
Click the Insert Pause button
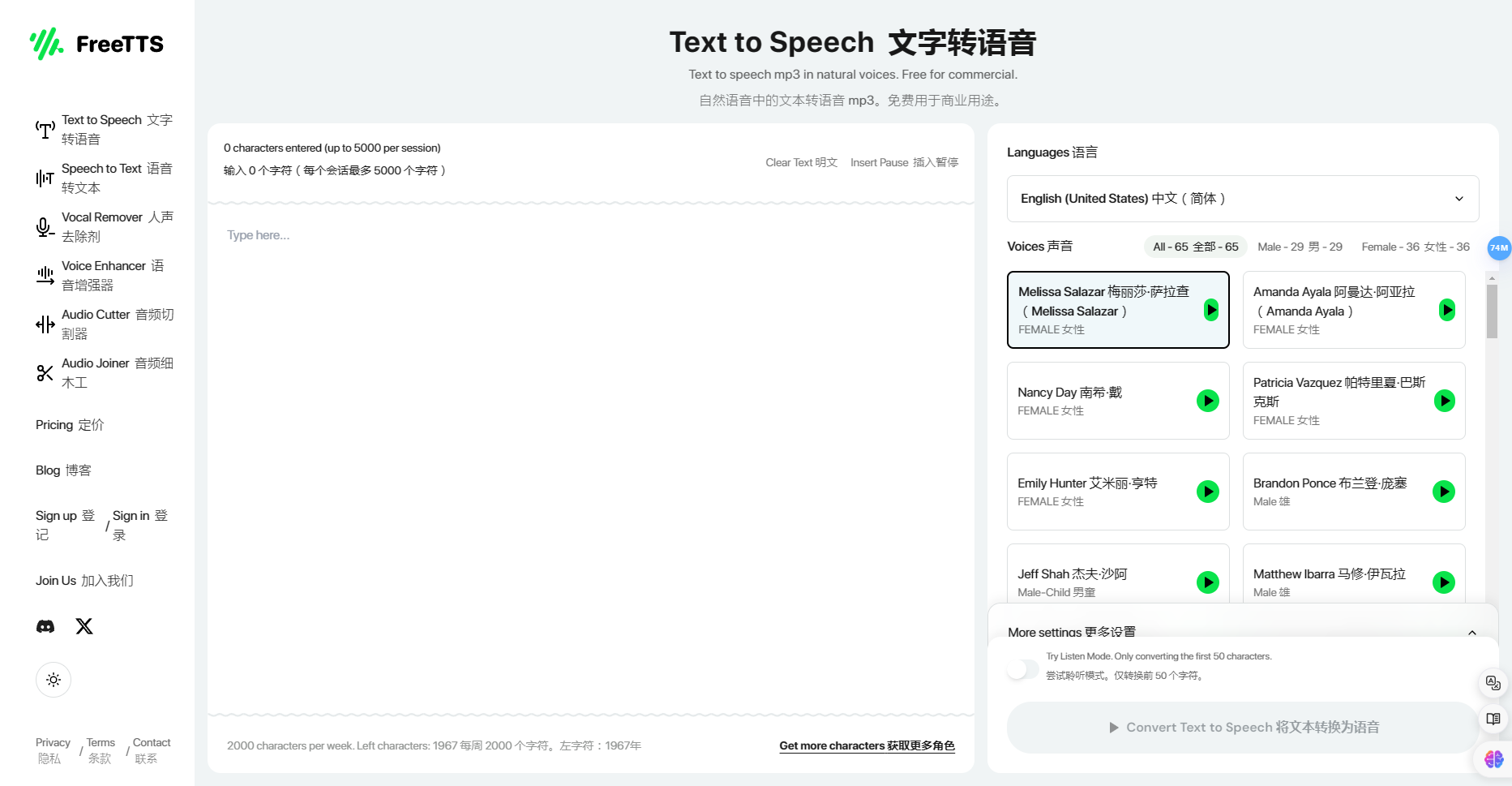(904, 162)
